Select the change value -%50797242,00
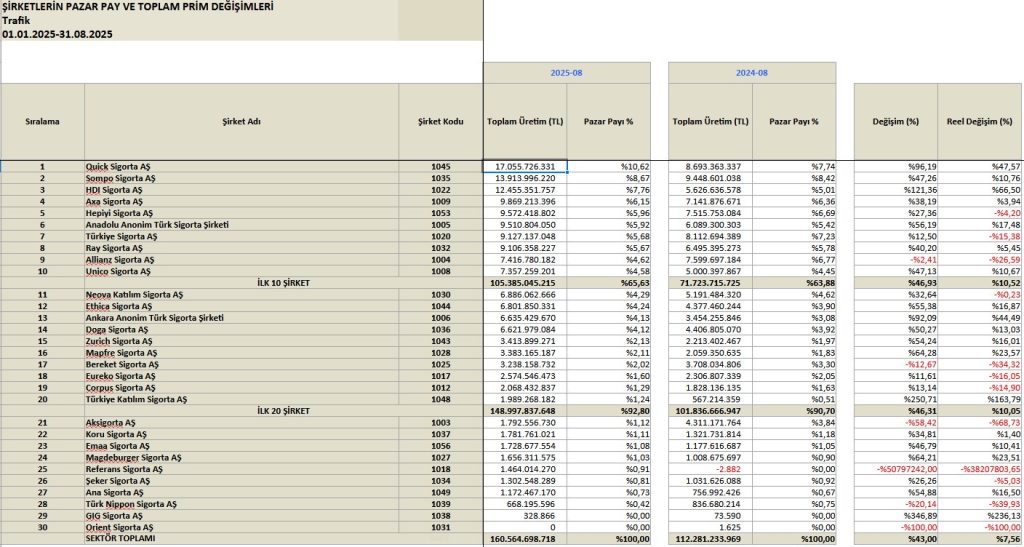 [x=896, y=469]
